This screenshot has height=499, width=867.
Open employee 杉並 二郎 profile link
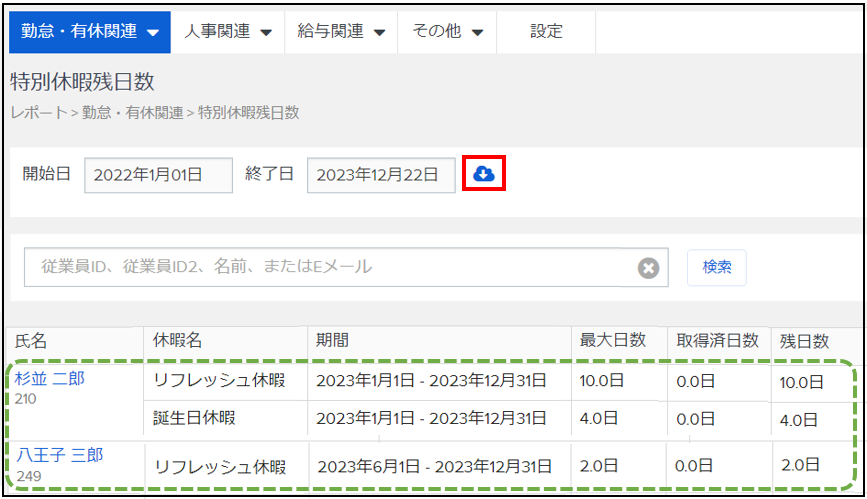pyautogui.click(x=50, y=379)
